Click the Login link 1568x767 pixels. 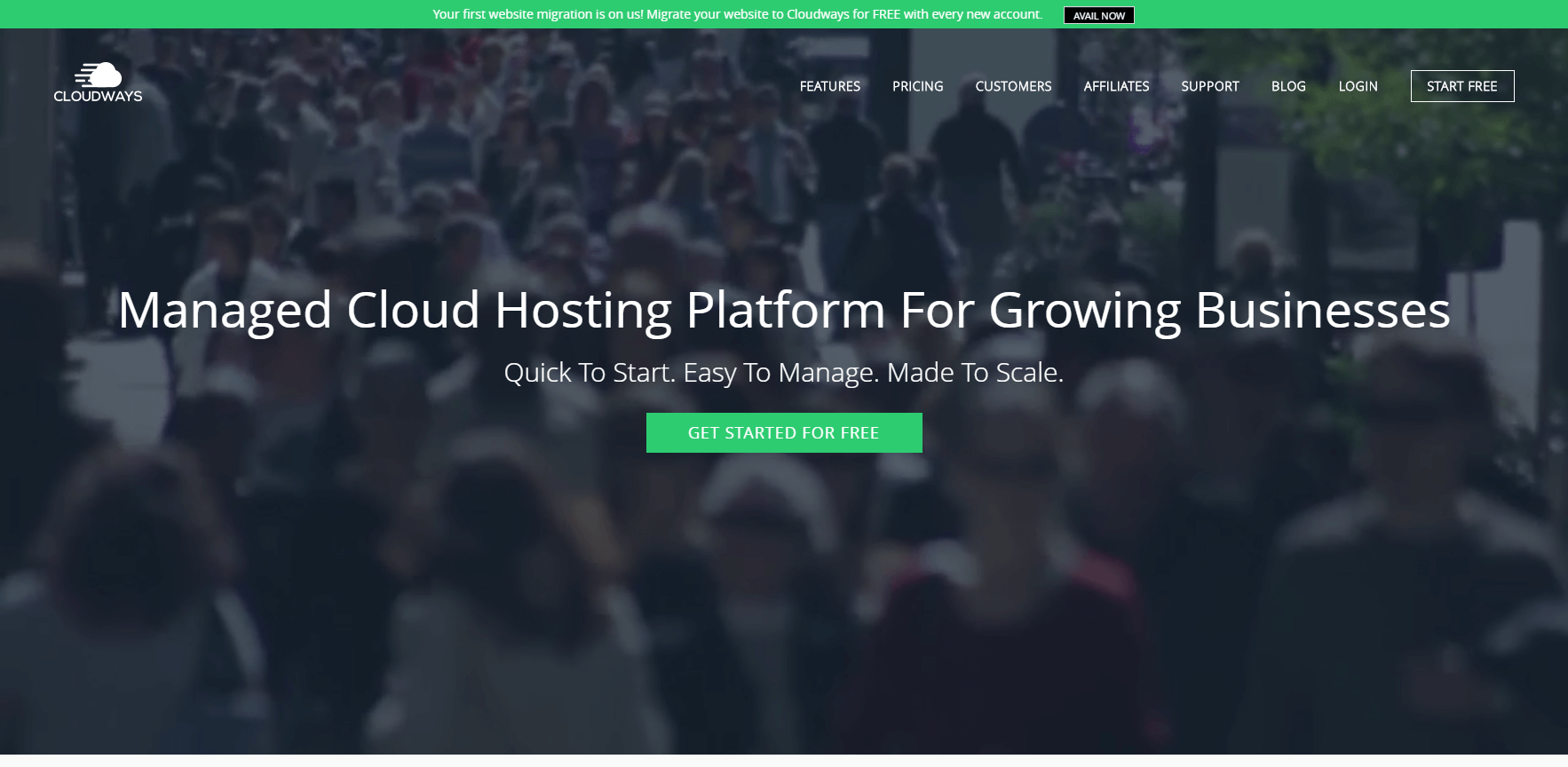point(1358,86)
